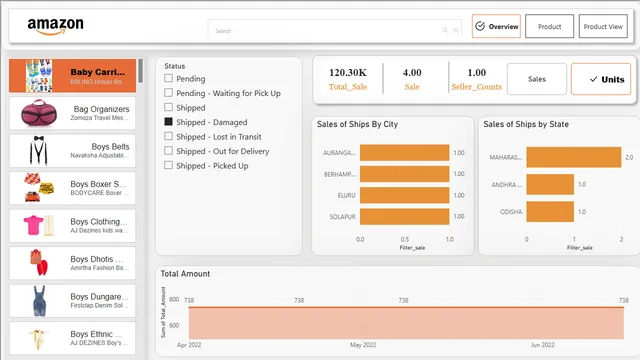Click the product list scrollbar handle
The width and height of the screenshot is (640, 360).
tap(140, 71)
